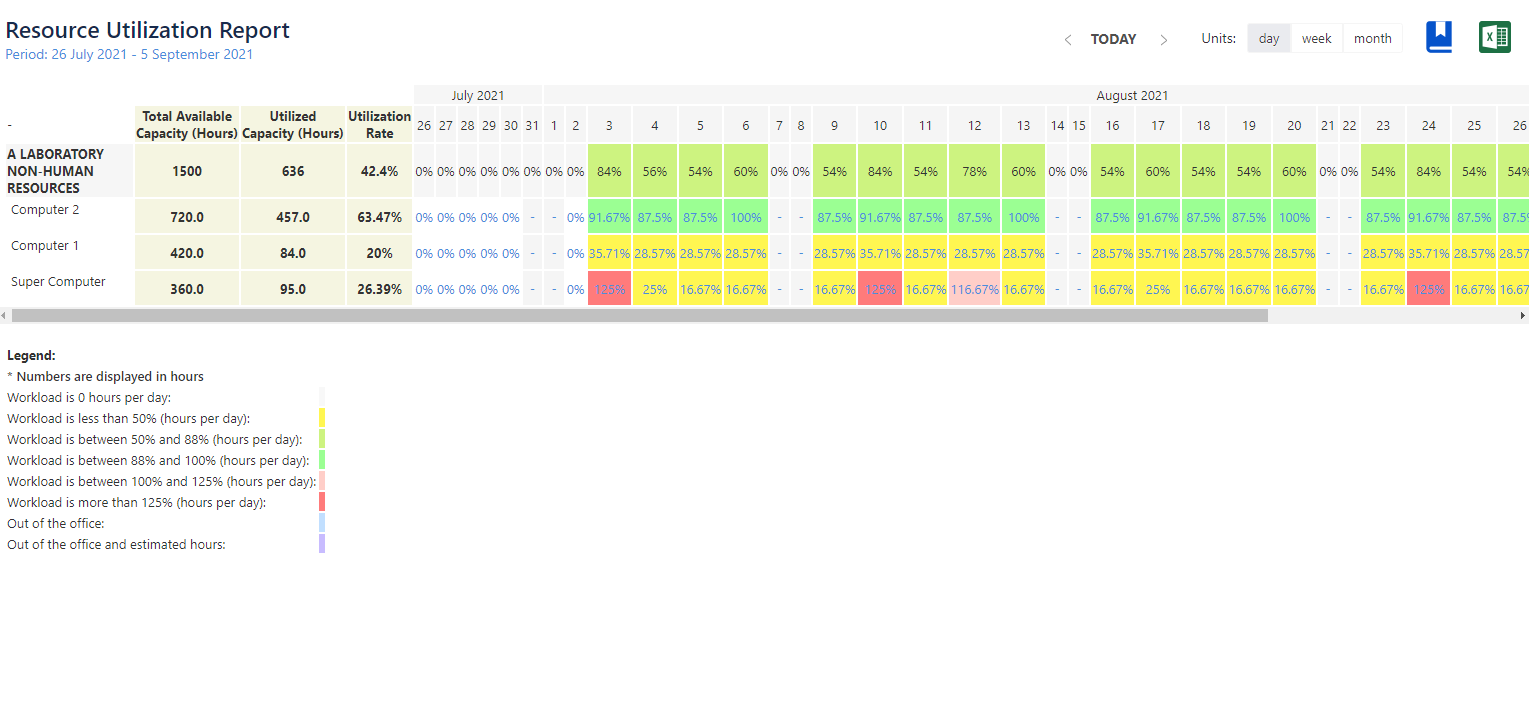Click the horizontal scrollbar left arrow
The width and height of the screenshot is (1529, 701).
pyautogui.click(x=5, y=315)
